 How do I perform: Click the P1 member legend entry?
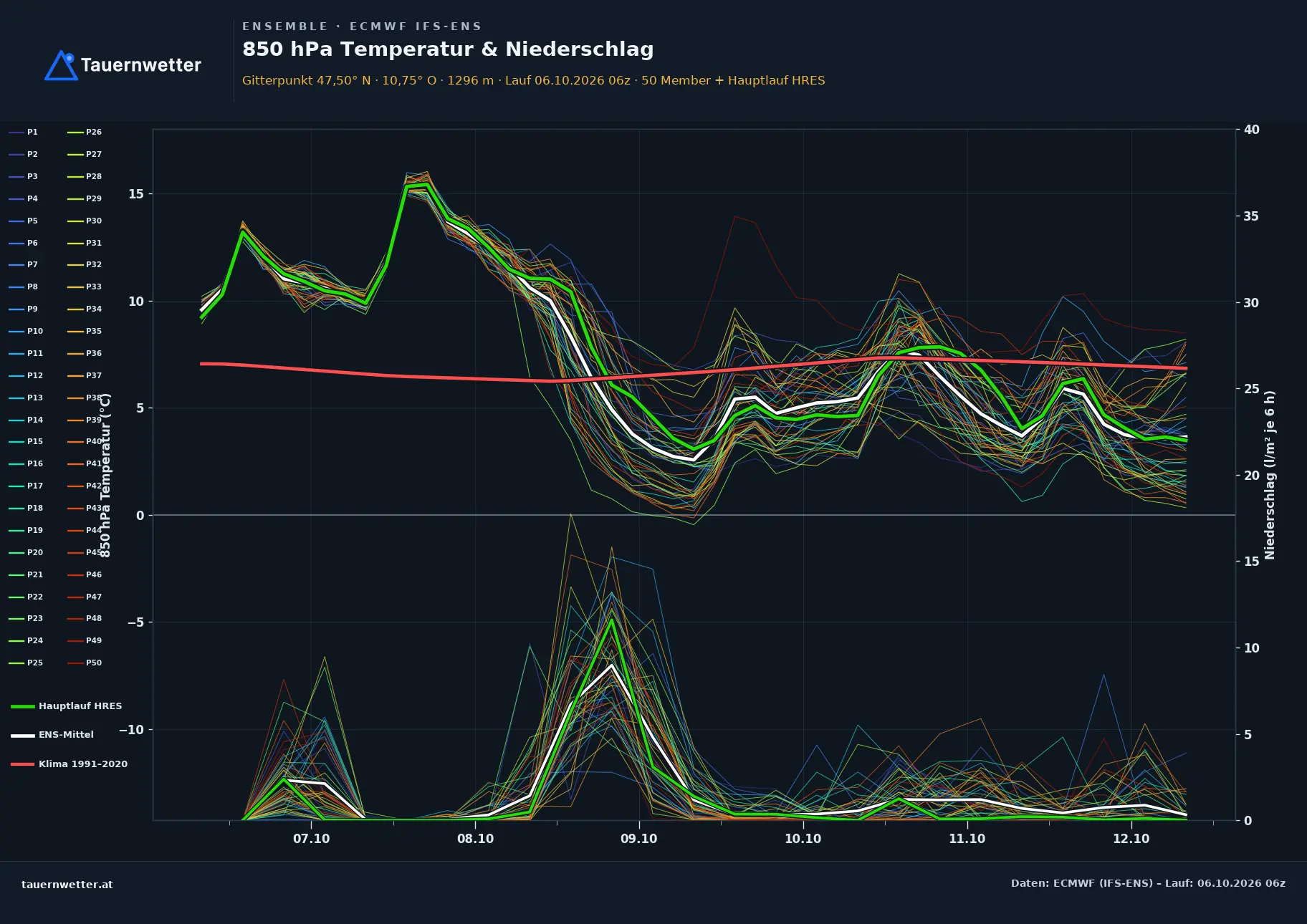tap(23, 133)
